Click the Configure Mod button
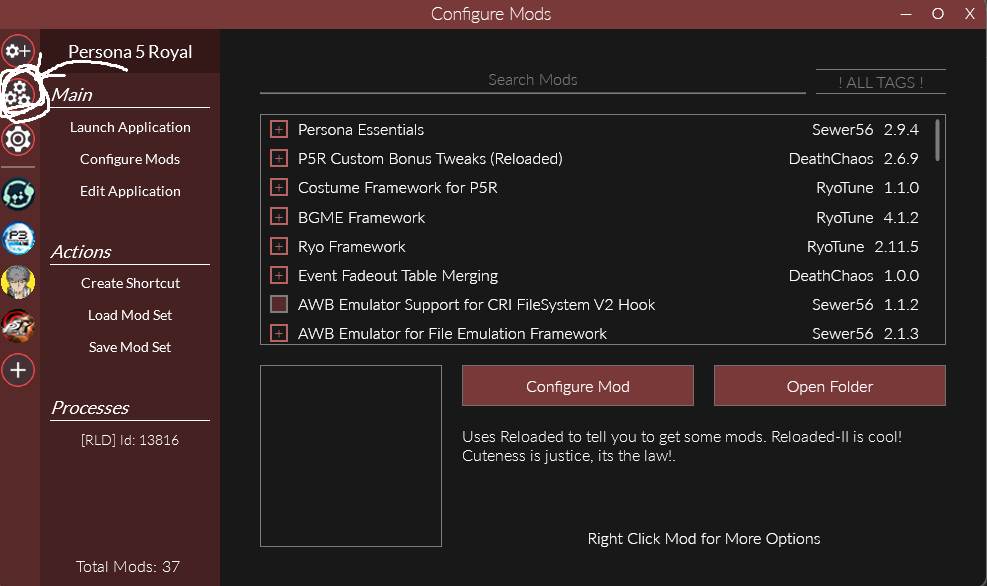The width and height of the screenshot is (987, 586). pos(578,386)
